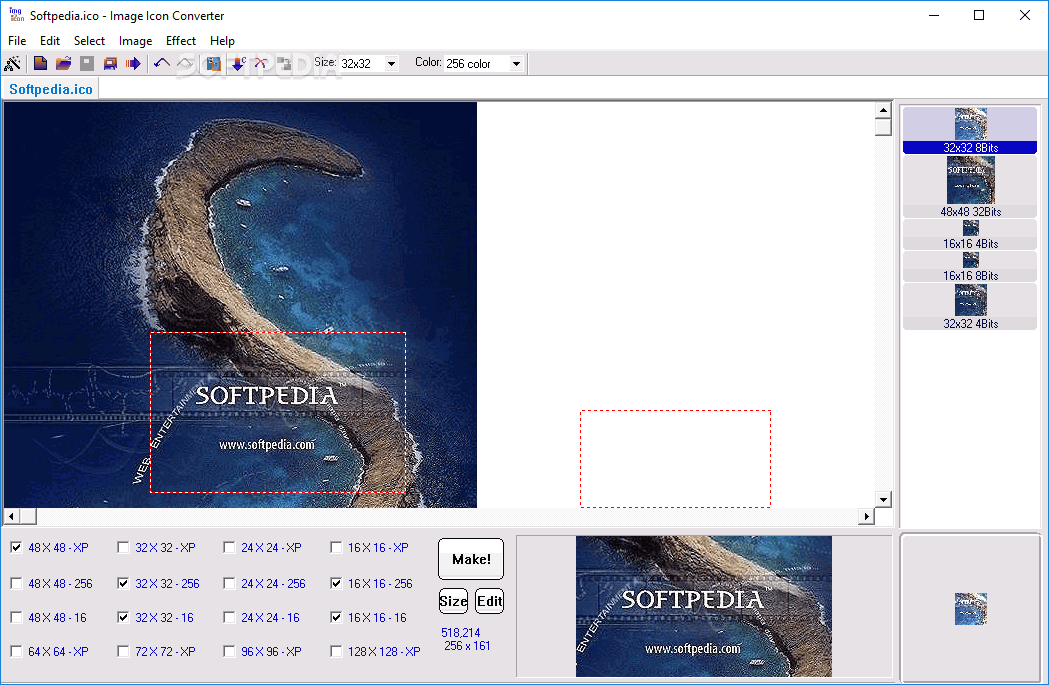Enable the 24X24-XP format
The width and height of the screenshot is (1049, 685).
pyautogui.click(x=229, y=547)
